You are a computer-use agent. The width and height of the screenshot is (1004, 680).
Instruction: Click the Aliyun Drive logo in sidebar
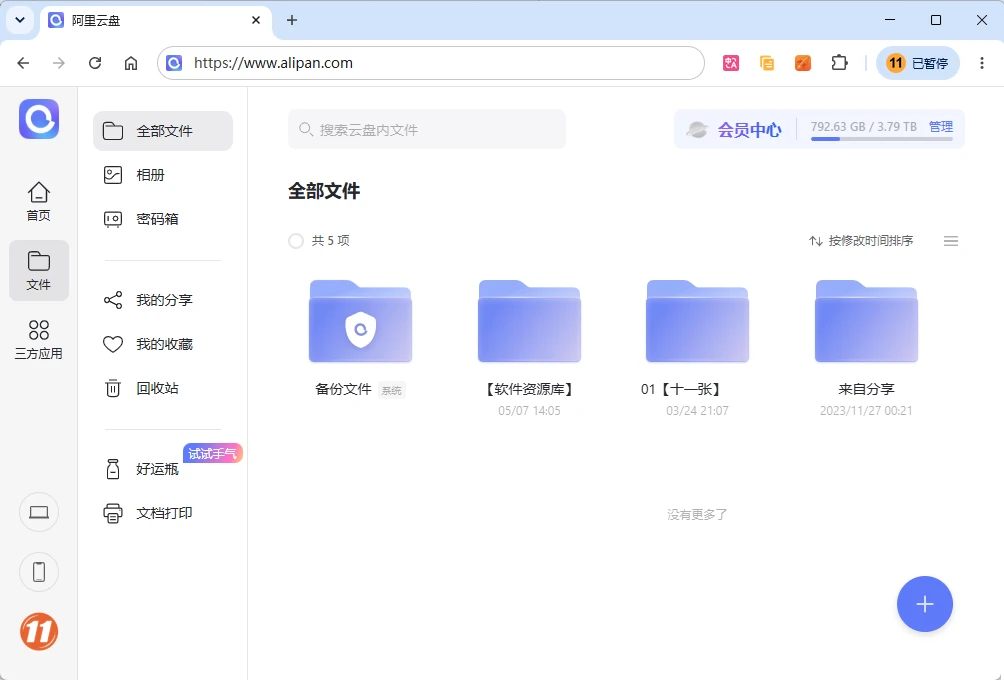pos(39,119)
